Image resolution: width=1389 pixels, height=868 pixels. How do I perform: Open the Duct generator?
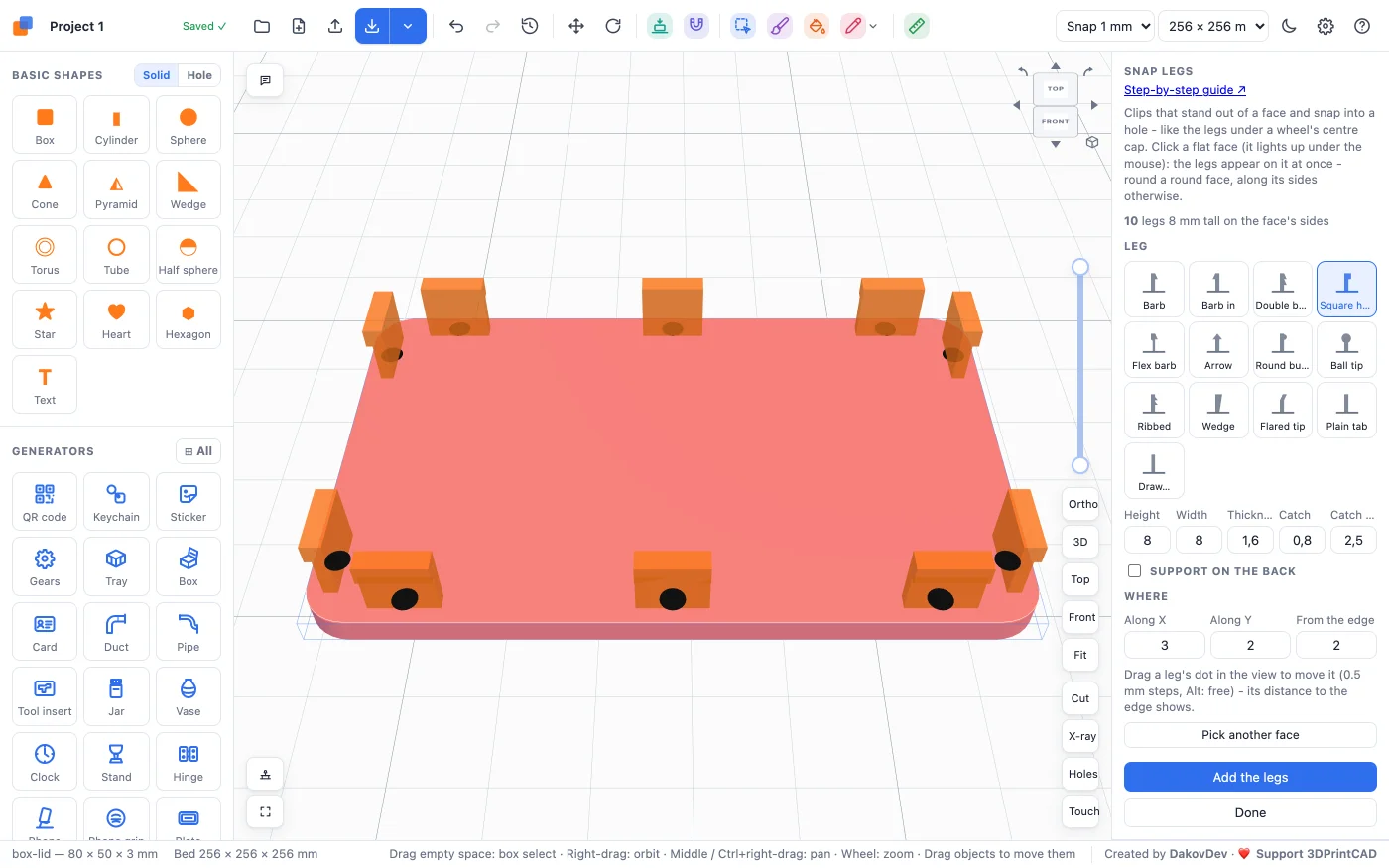click(x=116, y=632)
